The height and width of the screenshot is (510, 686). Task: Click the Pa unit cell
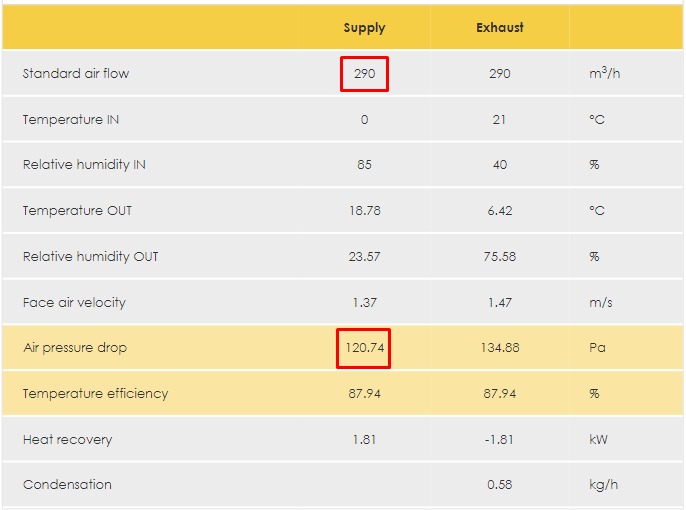(x=597, y=348)
